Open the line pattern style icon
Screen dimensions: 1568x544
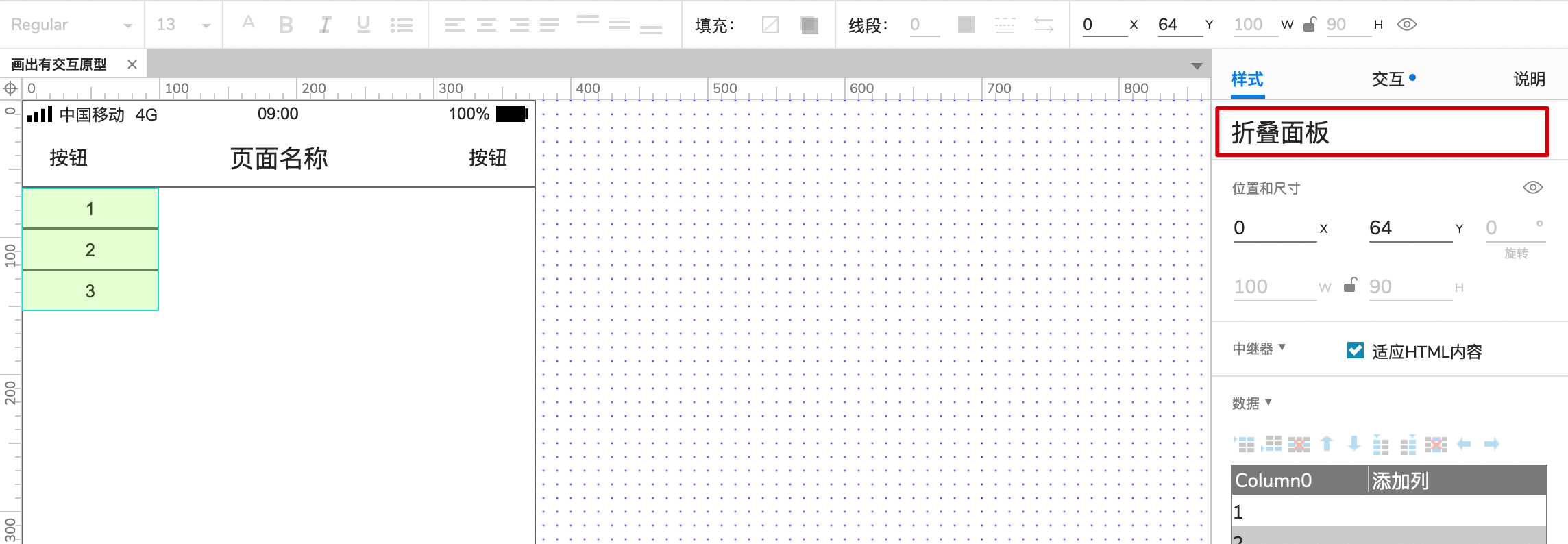click(1005, 25)
